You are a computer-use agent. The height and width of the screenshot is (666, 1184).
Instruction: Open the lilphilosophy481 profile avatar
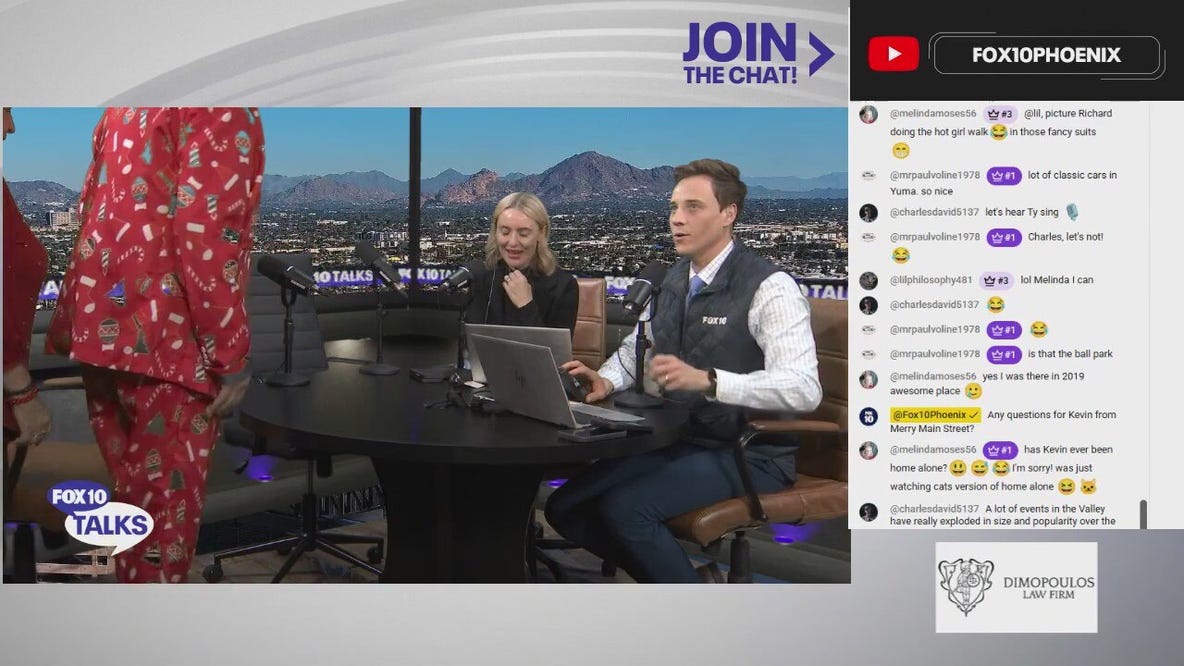868,281
